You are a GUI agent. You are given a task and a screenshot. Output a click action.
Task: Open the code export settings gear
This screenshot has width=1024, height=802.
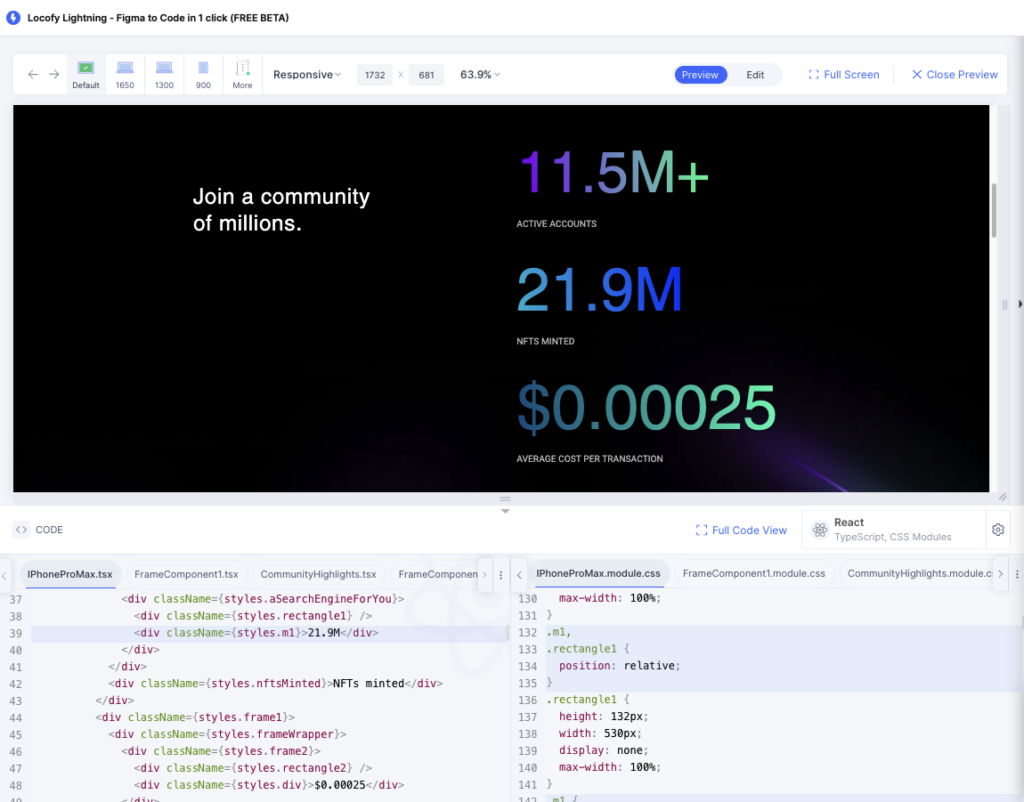[997, 529]
